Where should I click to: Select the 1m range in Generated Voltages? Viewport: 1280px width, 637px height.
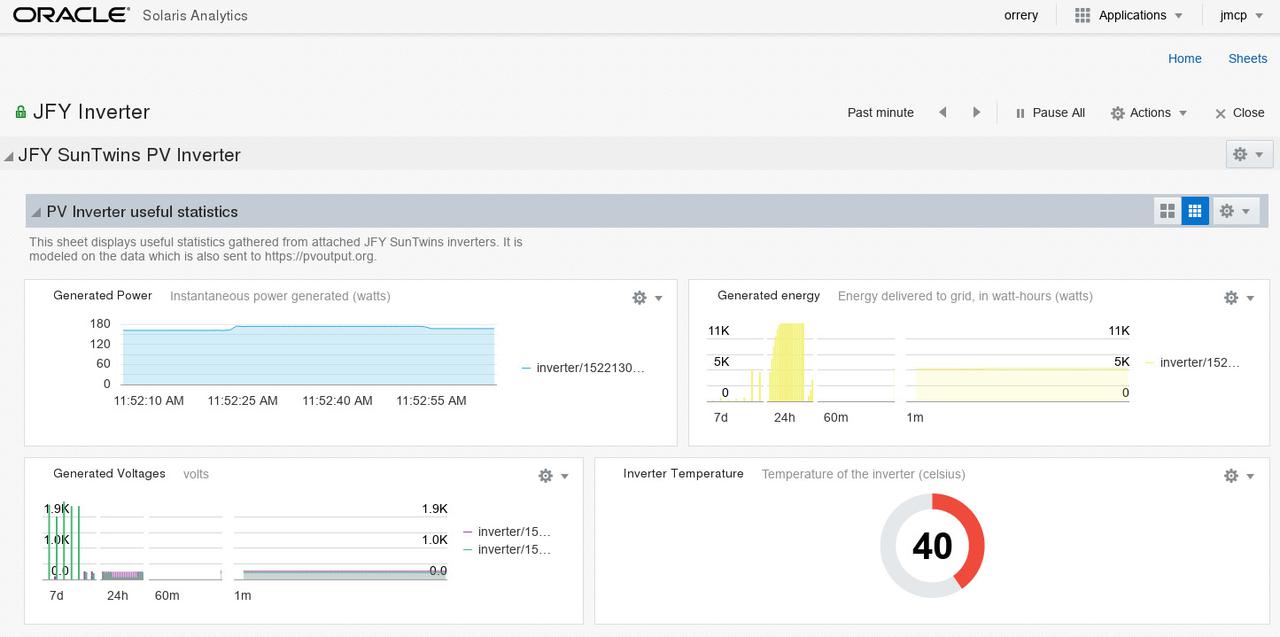[243, 596]
